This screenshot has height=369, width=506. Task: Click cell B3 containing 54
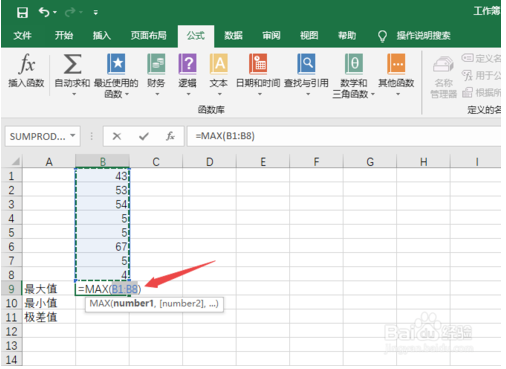click(102, 204)
